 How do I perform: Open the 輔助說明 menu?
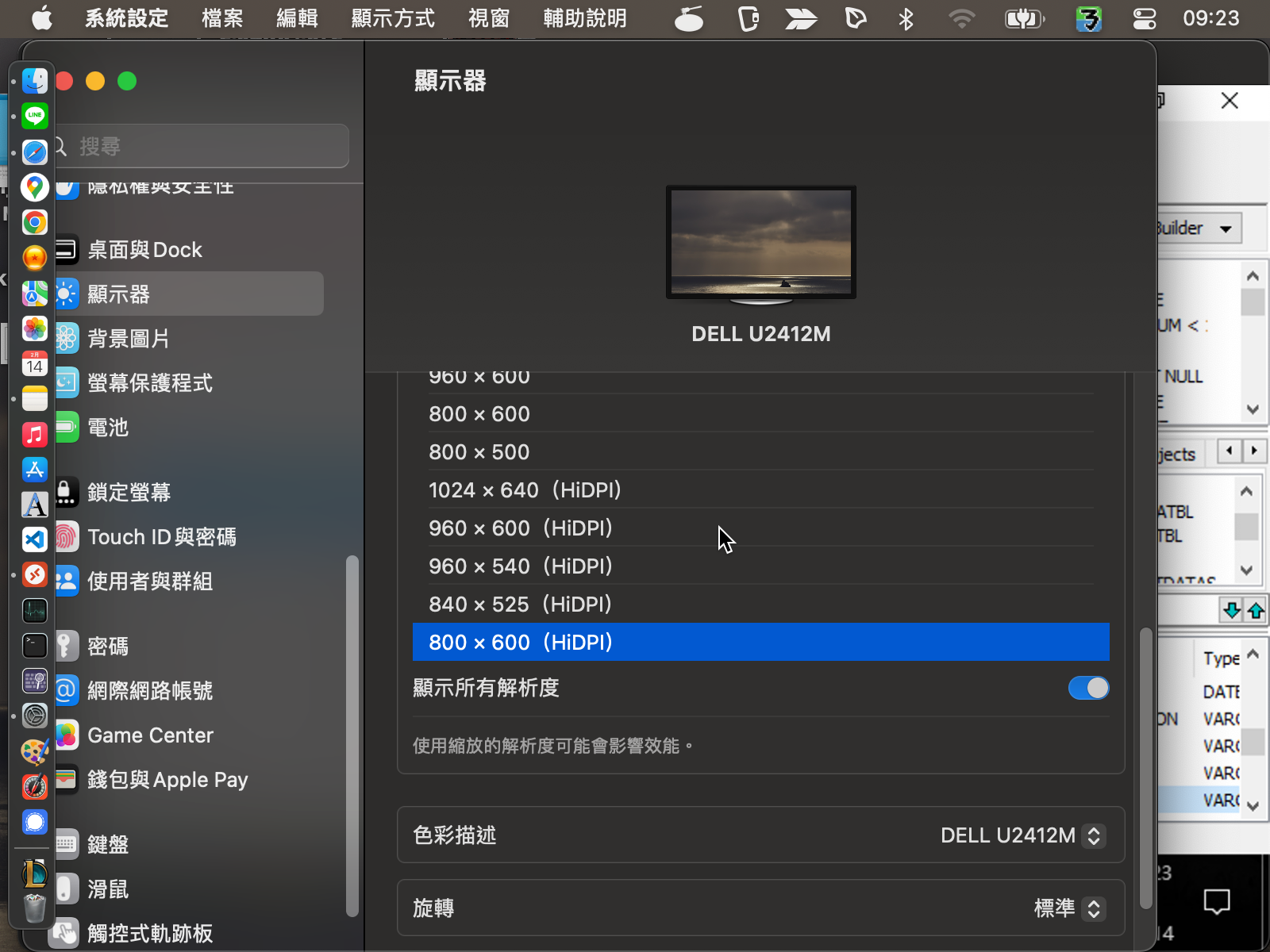[x=585, y=18]
